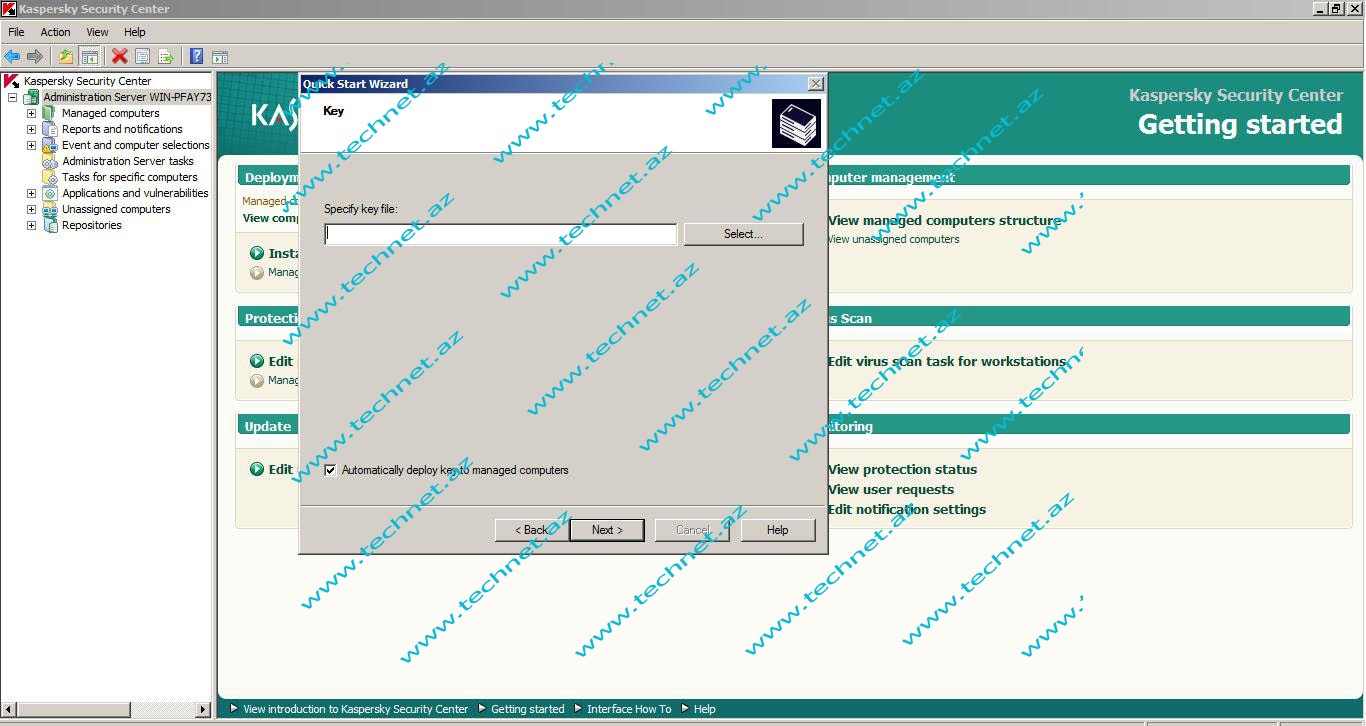The image size is (1366, 726).
Task: Click the Next > button in wizard
Action: pyautogui.click(x=607, y=530)
